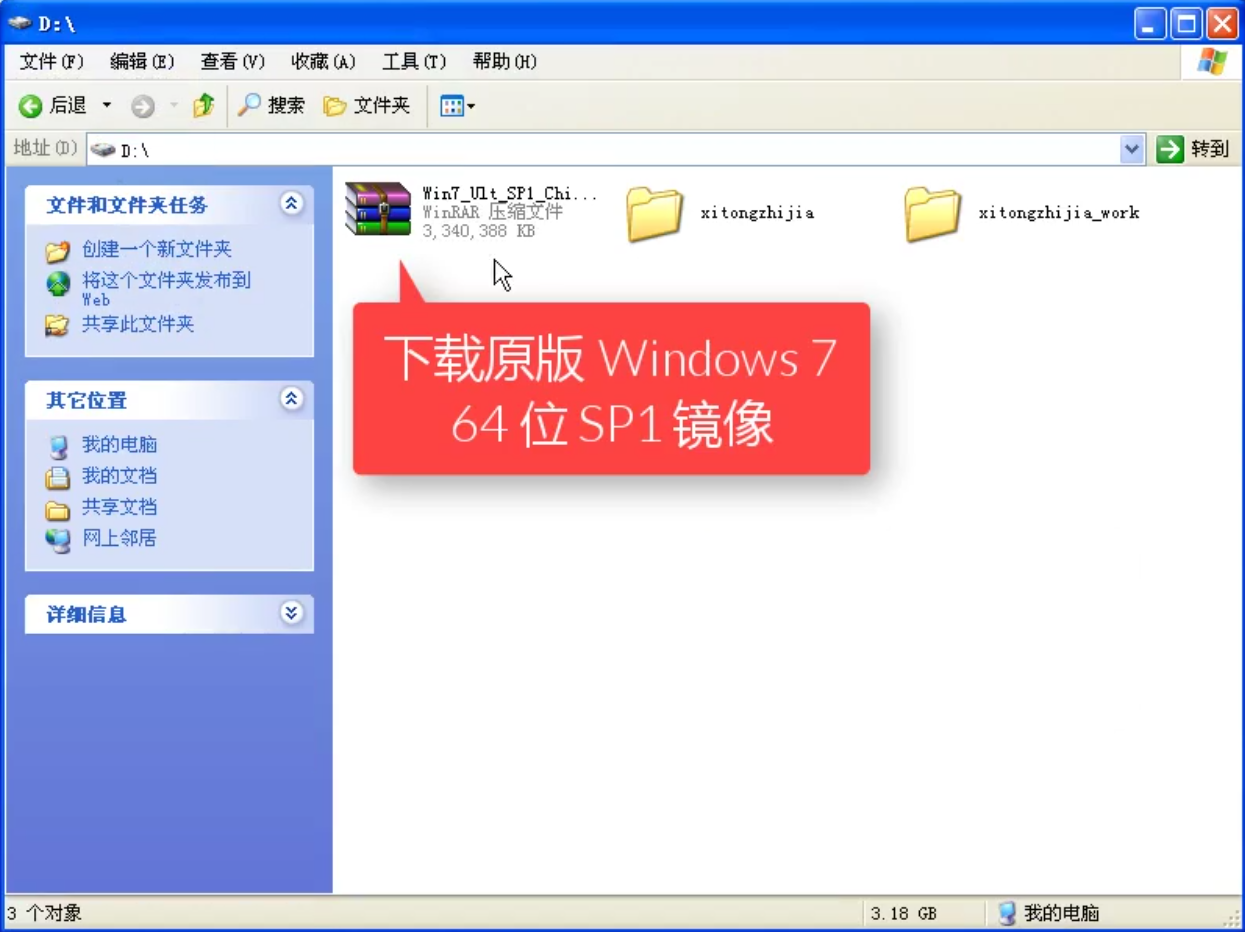
Task: Open the xitongzhijia folder
Action: [x=655, y=212]
